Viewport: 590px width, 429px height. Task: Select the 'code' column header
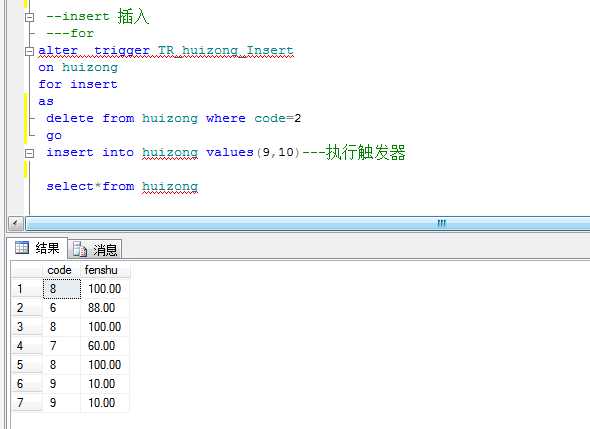[61, 270]
